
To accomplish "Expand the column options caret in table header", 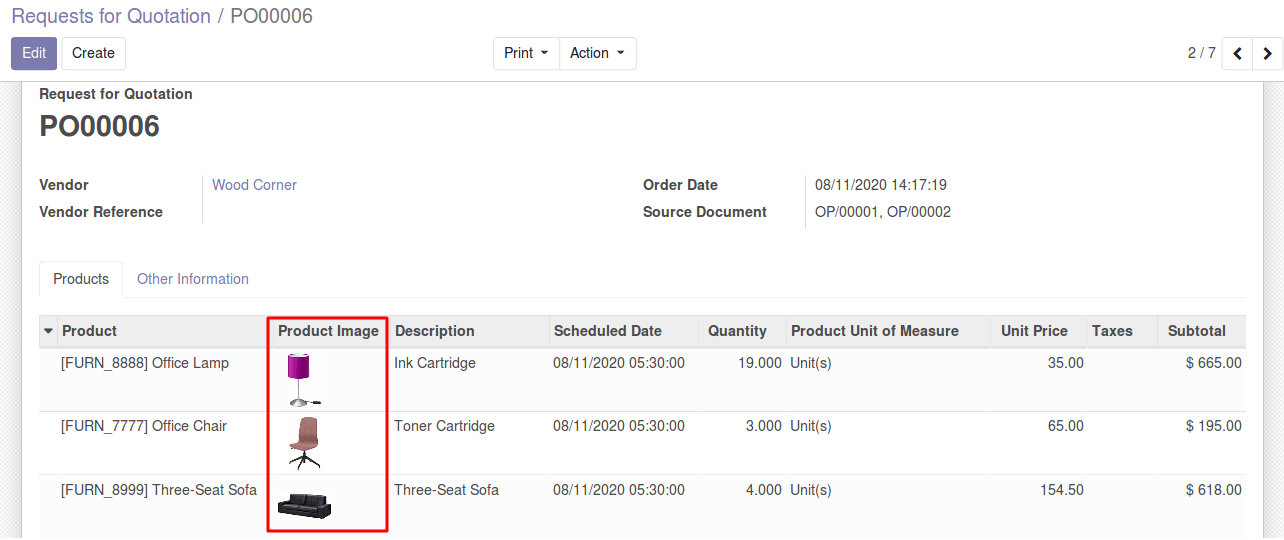I will tap(48, 331).
